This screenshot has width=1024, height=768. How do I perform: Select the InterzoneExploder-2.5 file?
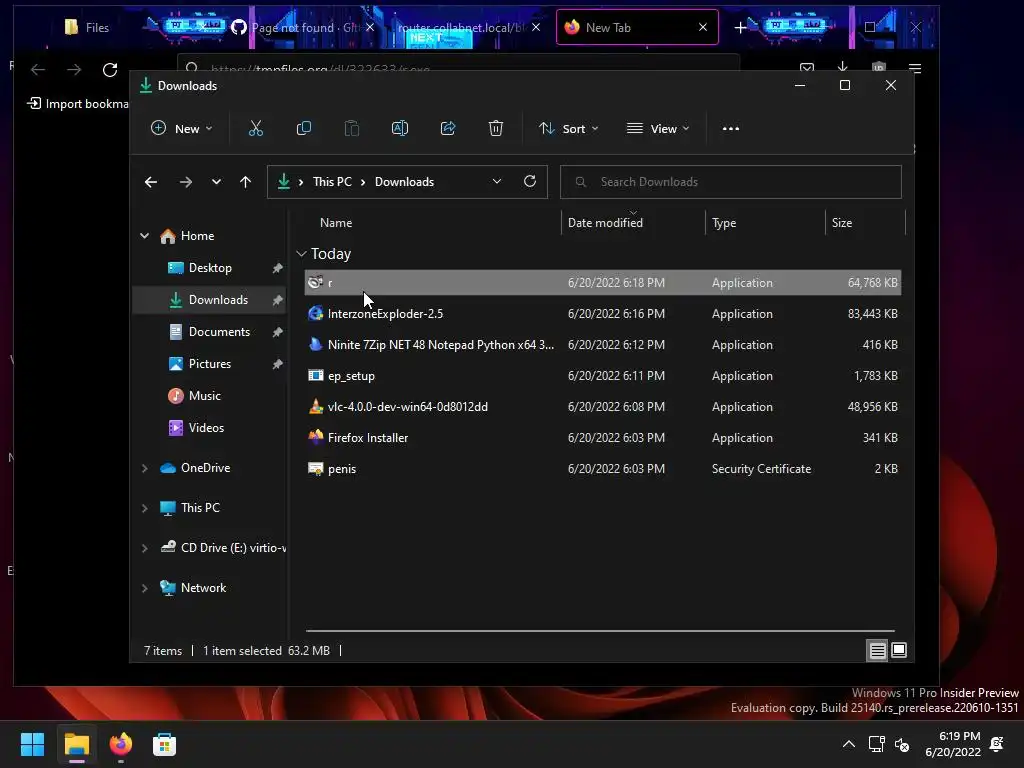pyautogui.click(x=603, y=314)
